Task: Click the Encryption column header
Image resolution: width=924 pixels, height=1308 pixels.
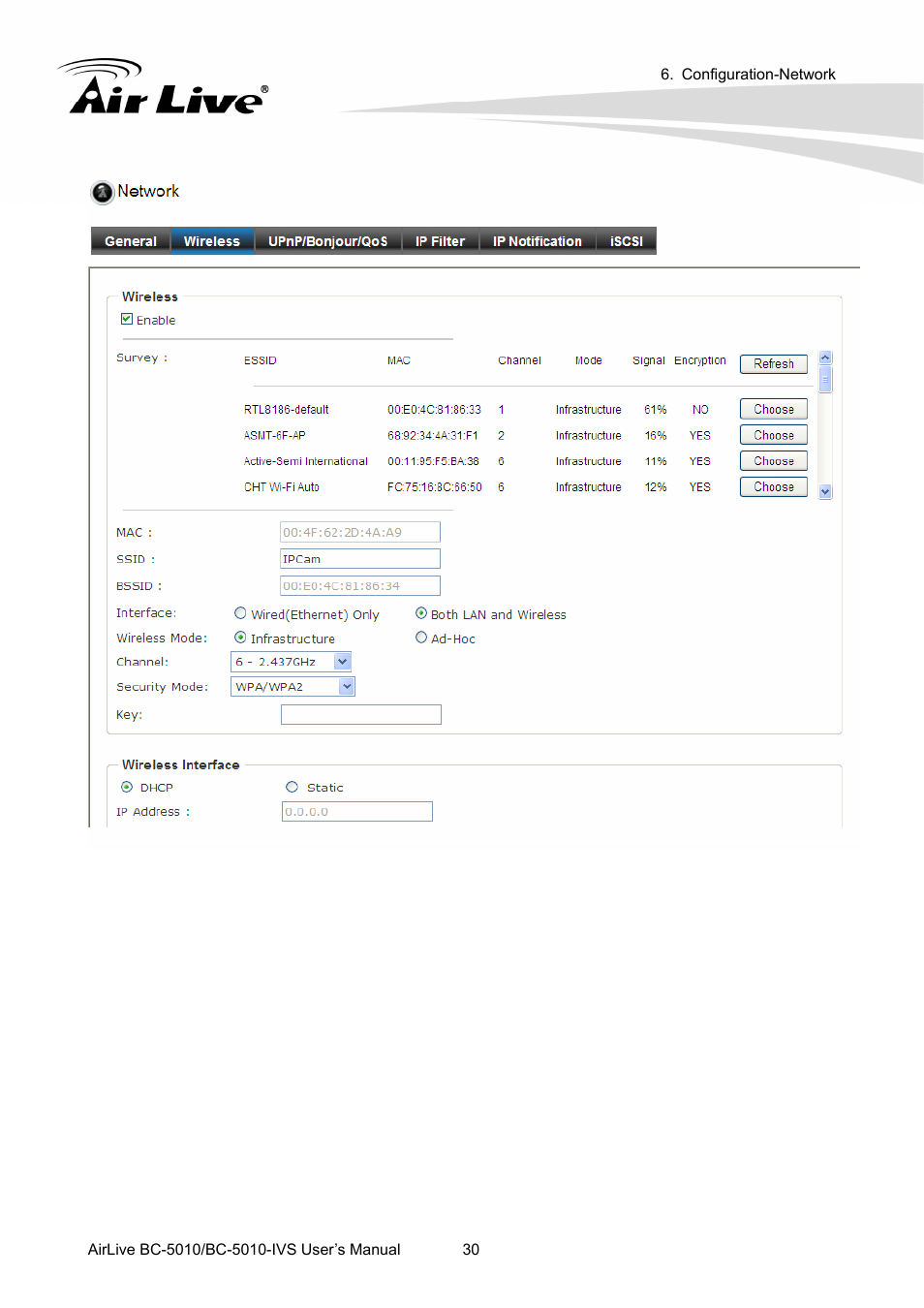Action: (700, 360)
